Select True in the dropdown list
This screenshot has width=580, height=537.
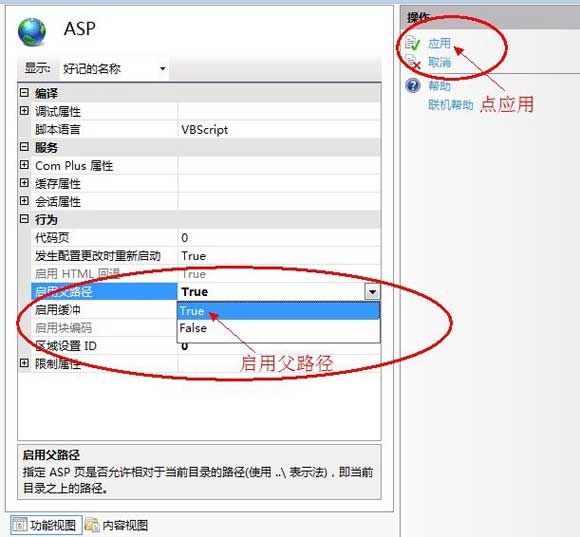tap(279, 311)
